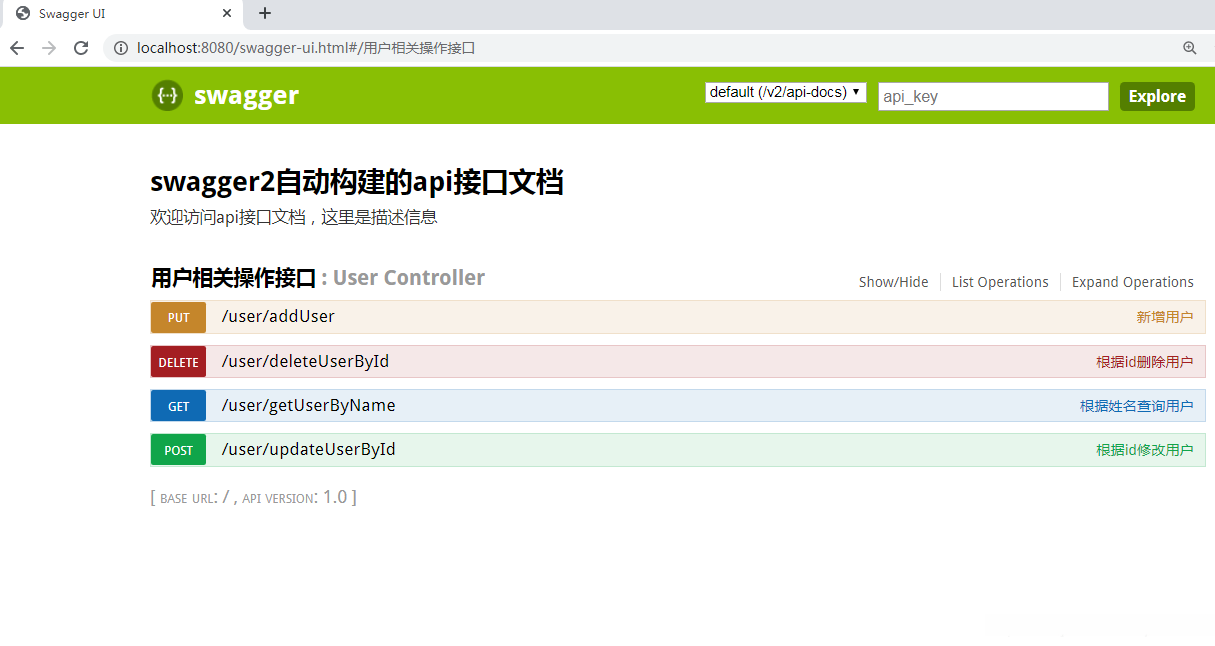
Task: Click the Explore button
Action: (1157, 96)
